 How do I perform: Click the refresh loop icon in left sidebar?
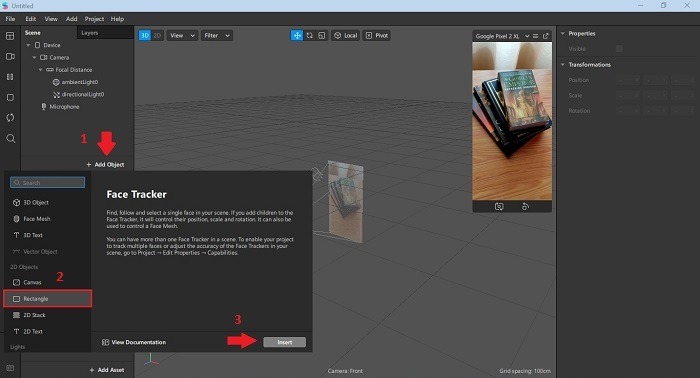(x=10, y=118)
